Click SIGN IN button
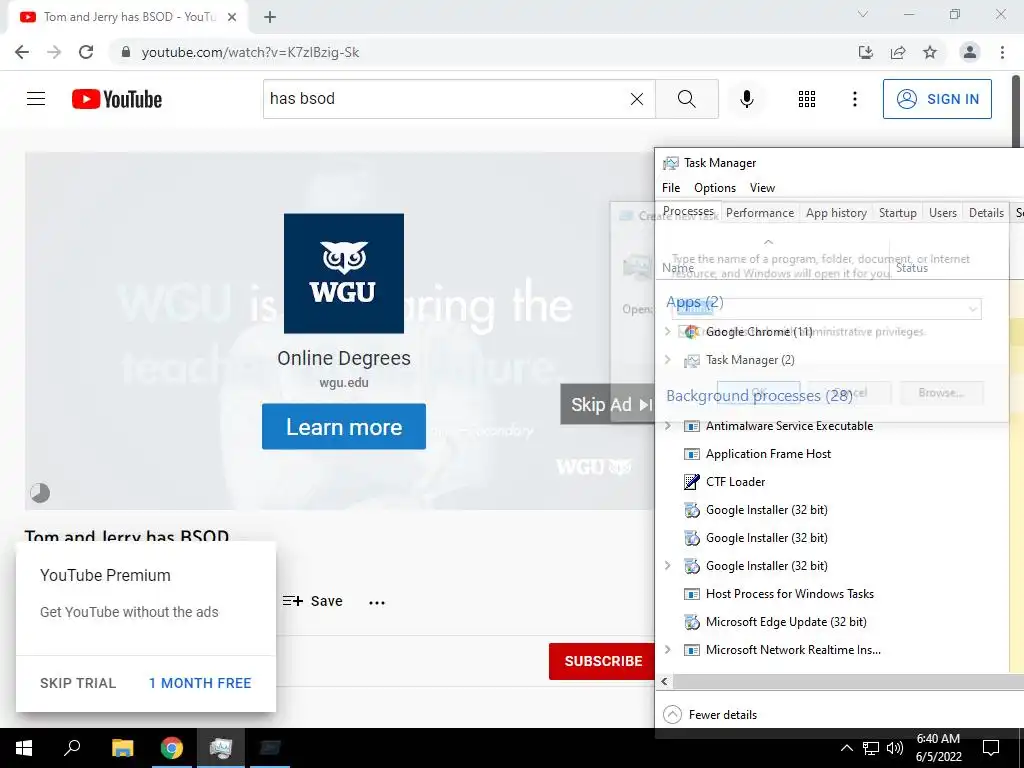This screenshot has height=768, width=1024. pos(937,99)
